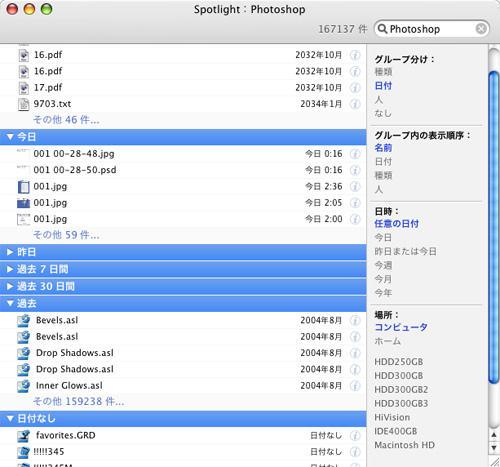Limit search to HDD250GB
Screen dimensions: 500x467
(x=399, y=362)
